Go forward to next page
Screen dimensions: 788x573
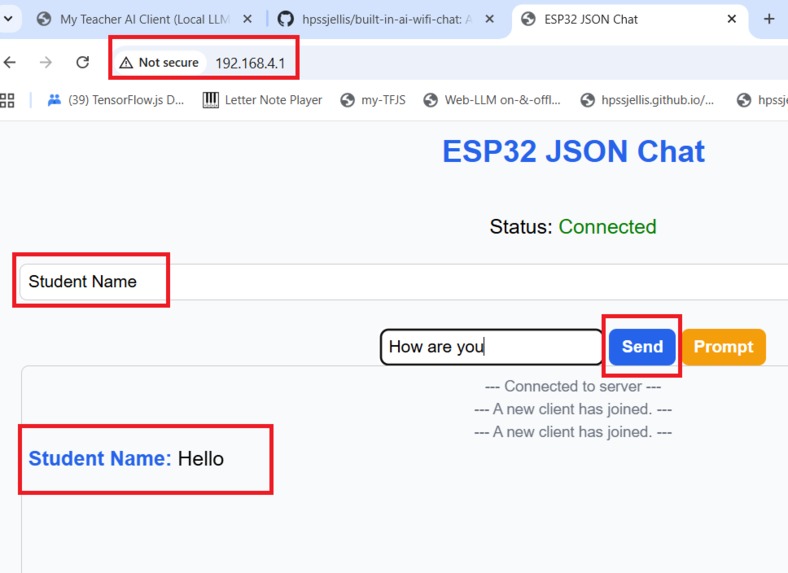click(46, 62)
